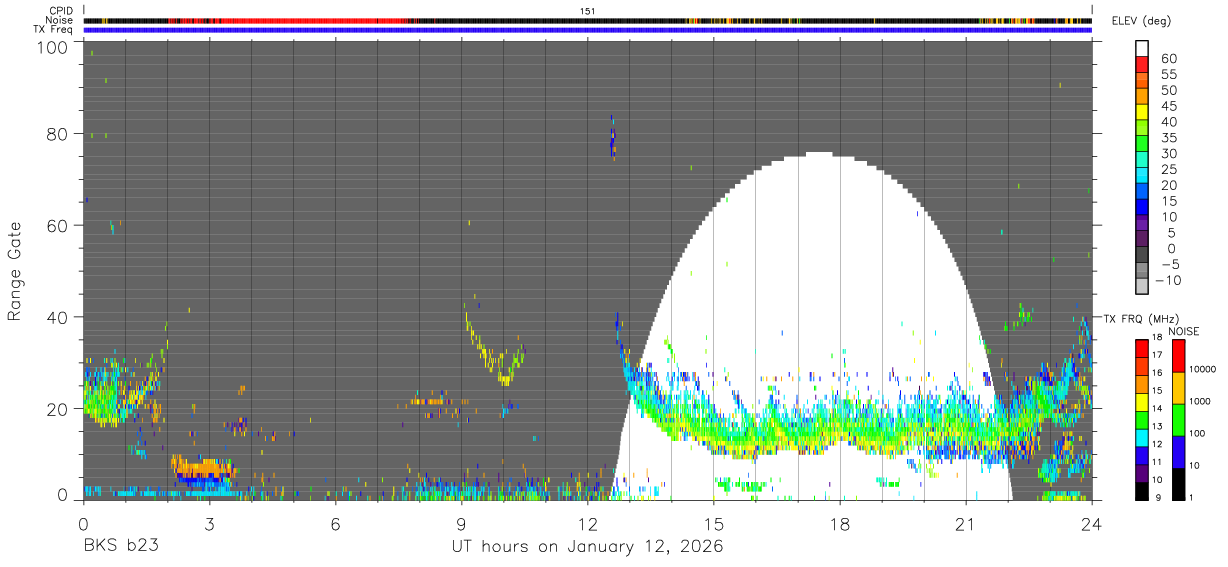1228x567 pixels.
Task: Click the '100' tick on Range Gate axis
Action: pyautogui.click(x=52, y=48)
